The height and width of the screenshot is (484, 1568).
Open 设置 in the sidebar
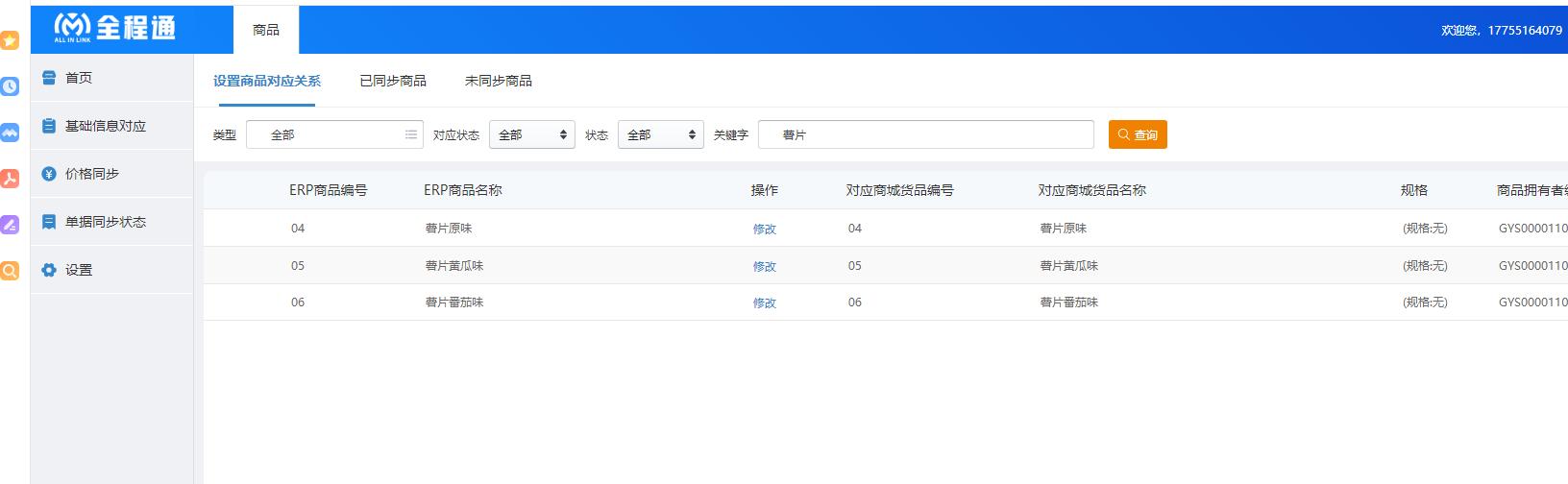111,270
